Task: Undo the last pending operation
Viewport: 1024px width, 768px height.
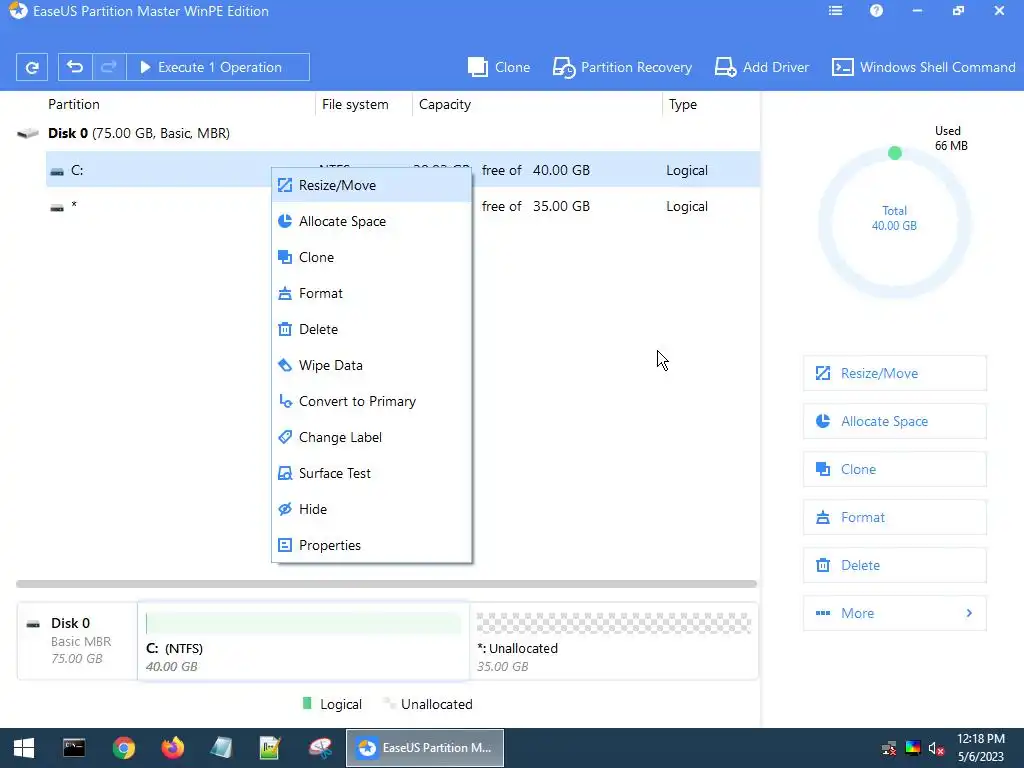Action: (x=75, y=67)
